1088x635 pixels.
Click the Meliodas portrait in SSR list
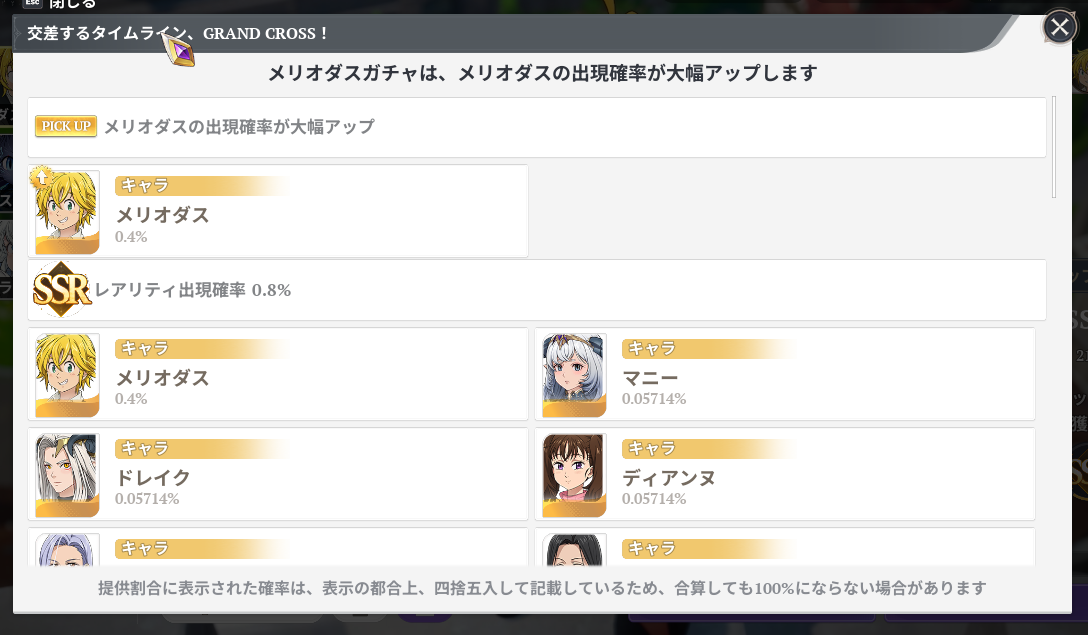tap(67, 375)
